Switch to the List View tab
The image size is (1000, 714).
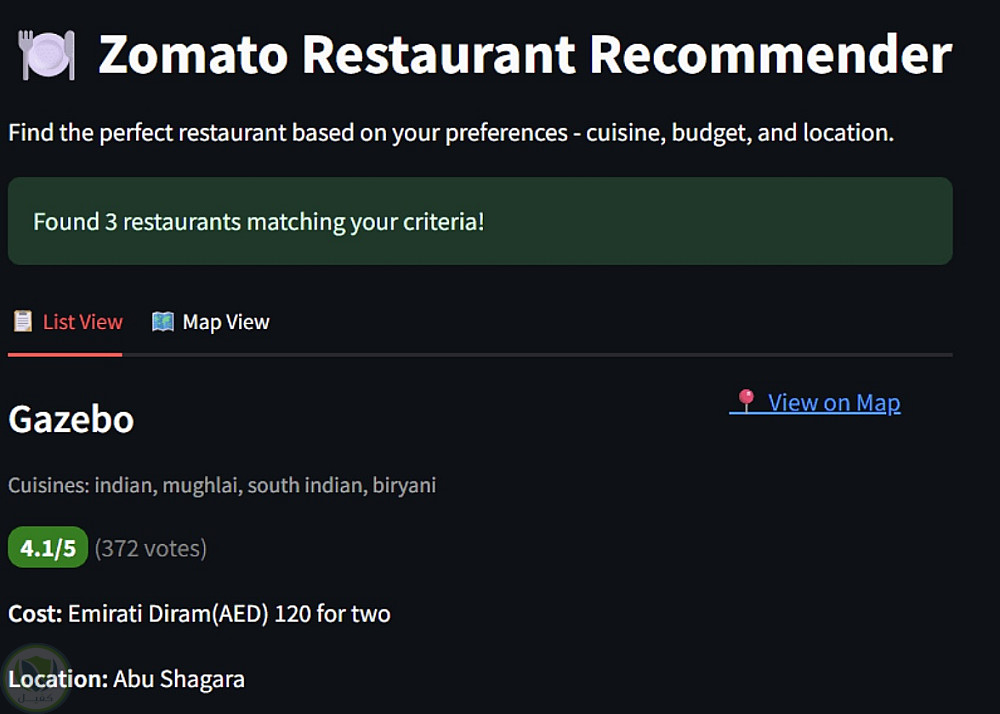[x=82, y=322]
